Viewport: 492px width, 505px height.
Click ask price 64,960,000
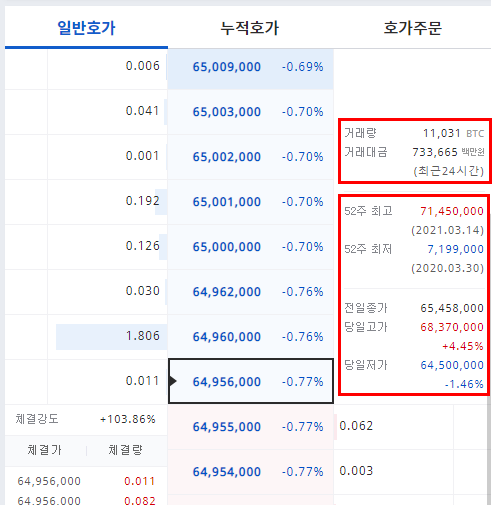coord(227,337)
